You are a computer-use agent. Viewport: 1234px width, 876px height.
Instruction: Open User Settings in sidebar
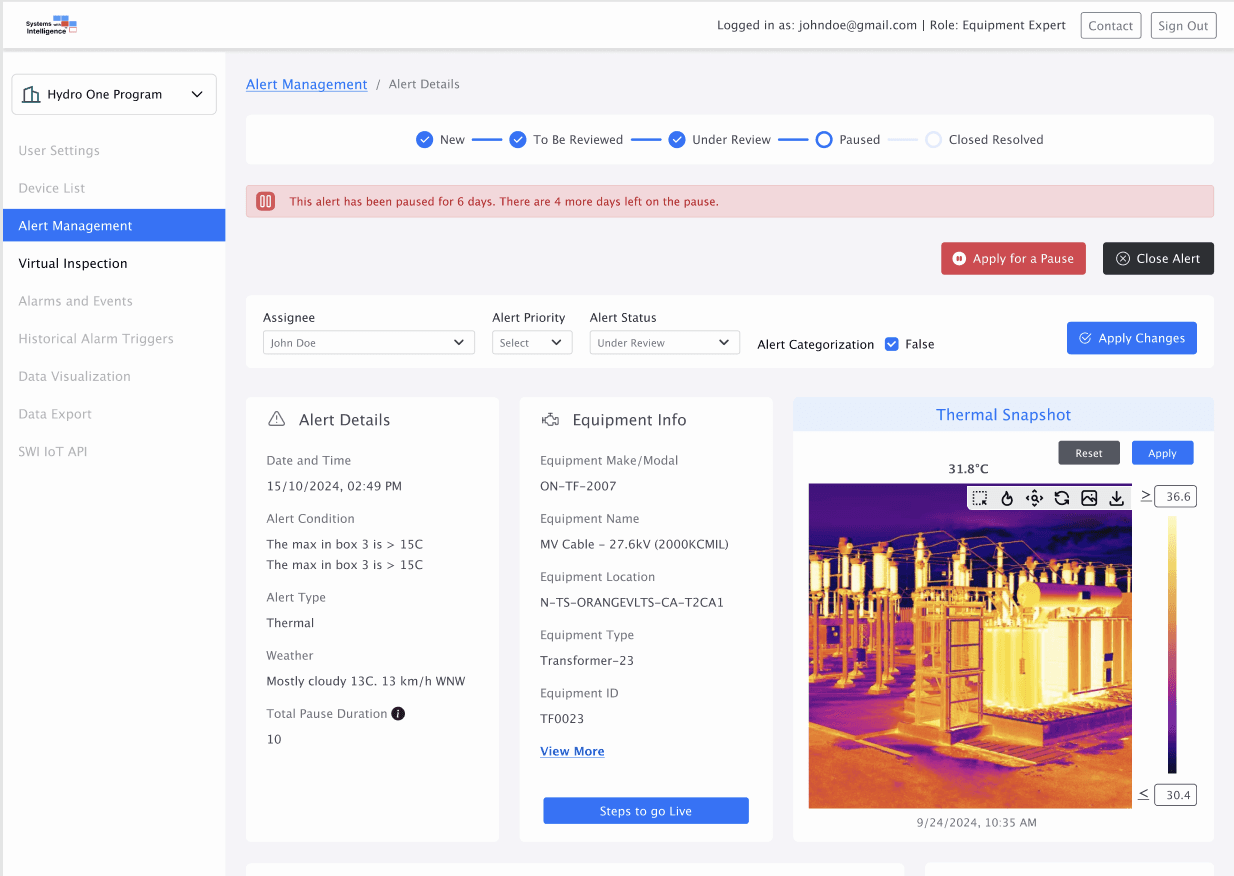(x=59, y=151)
